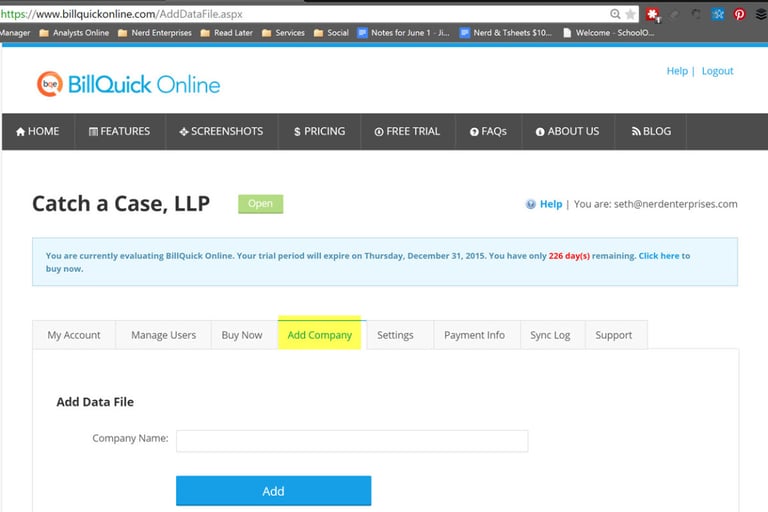Click the zoom magnifier icon in address bar

pos(615,14)
